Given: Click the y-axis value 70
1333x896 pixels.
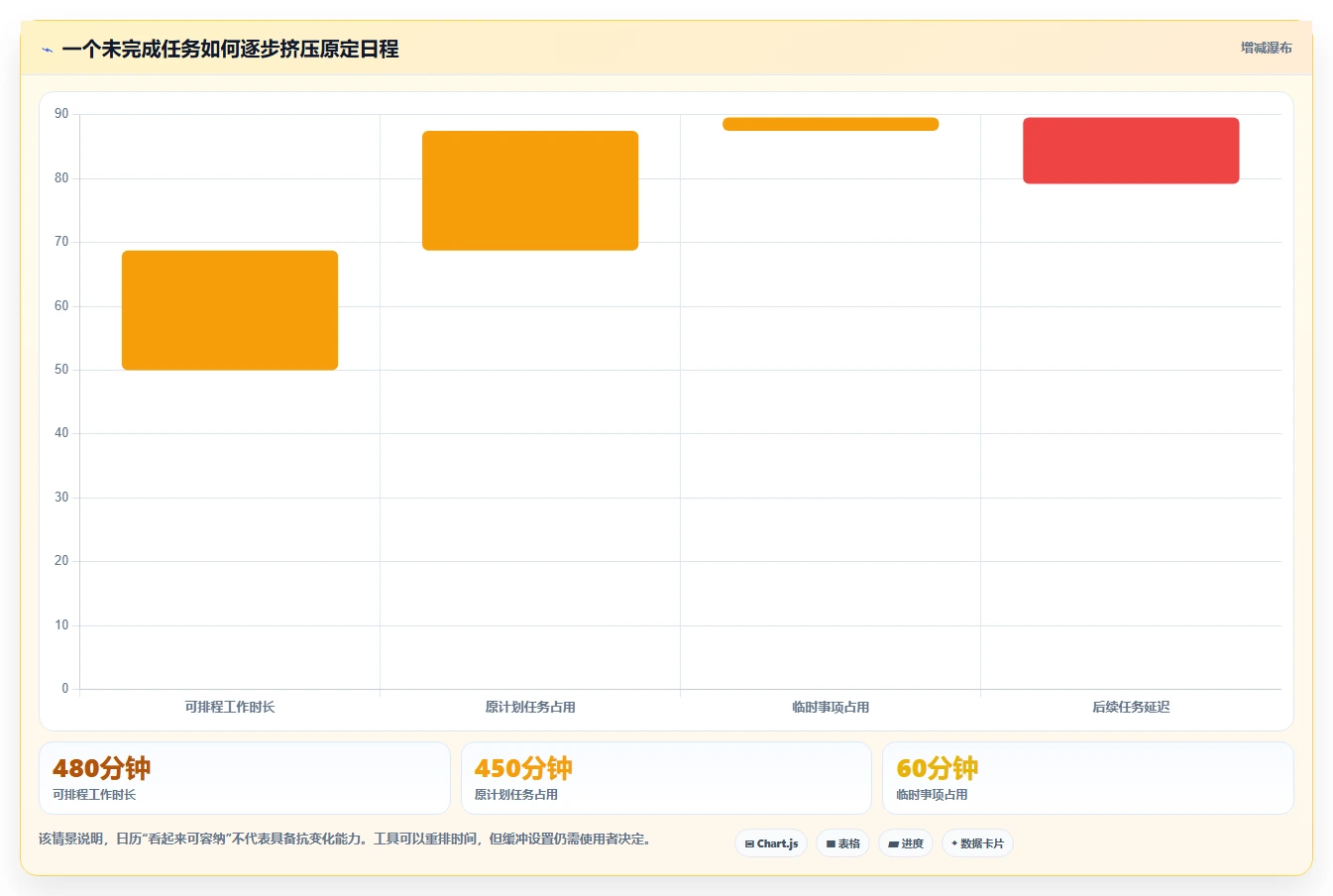Looking at the screenshot, I should [61, 242].
